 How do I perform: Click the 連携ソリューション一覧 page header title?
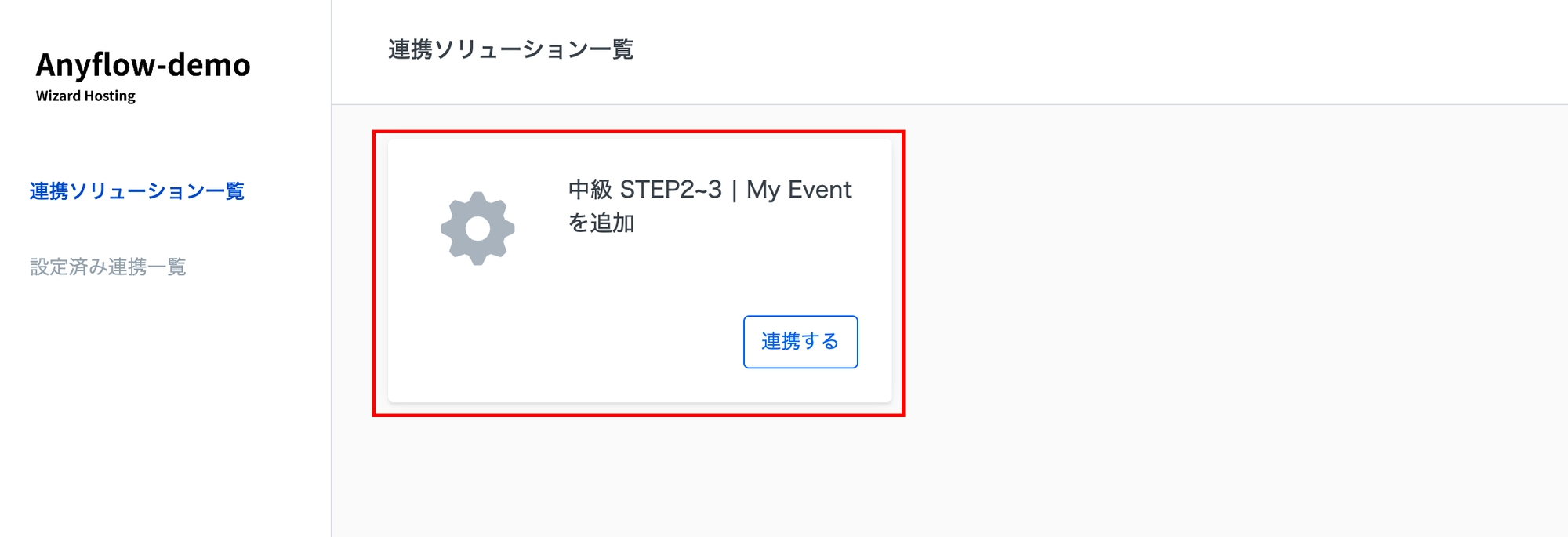(x=510, y=49)
